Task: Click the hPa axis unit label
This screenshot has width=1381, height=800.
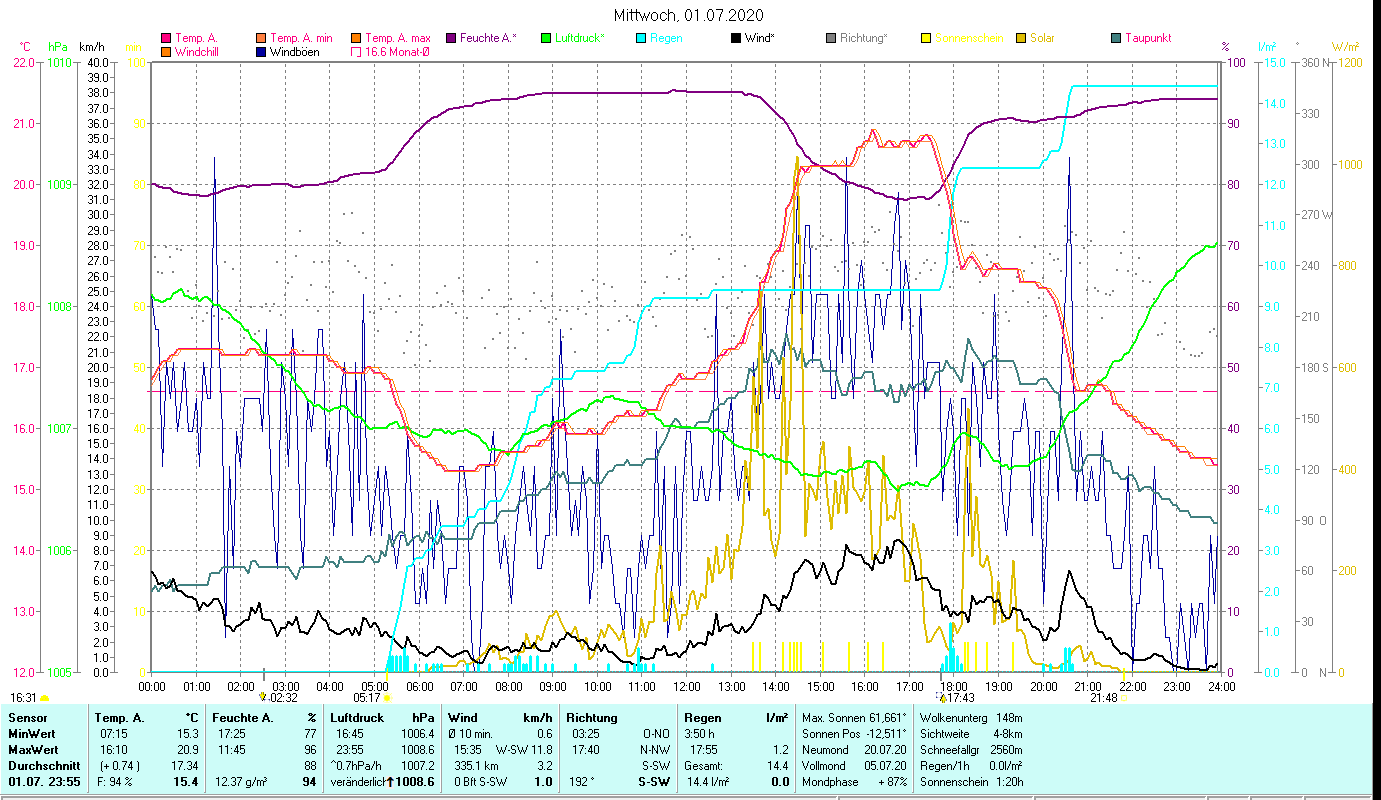Action: tap(57, 47)
